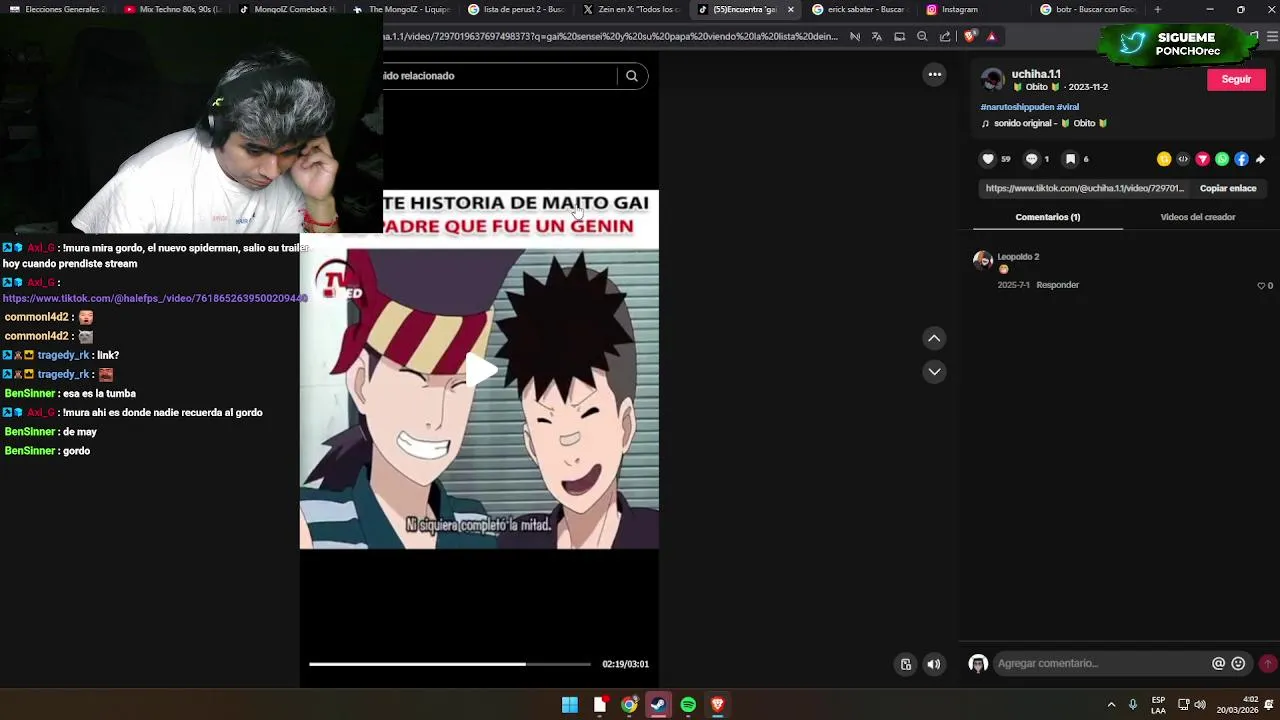Click the Copiar enlace button
The width and height of the screenshot is (1280, 720).
(x=1228, y=188)
